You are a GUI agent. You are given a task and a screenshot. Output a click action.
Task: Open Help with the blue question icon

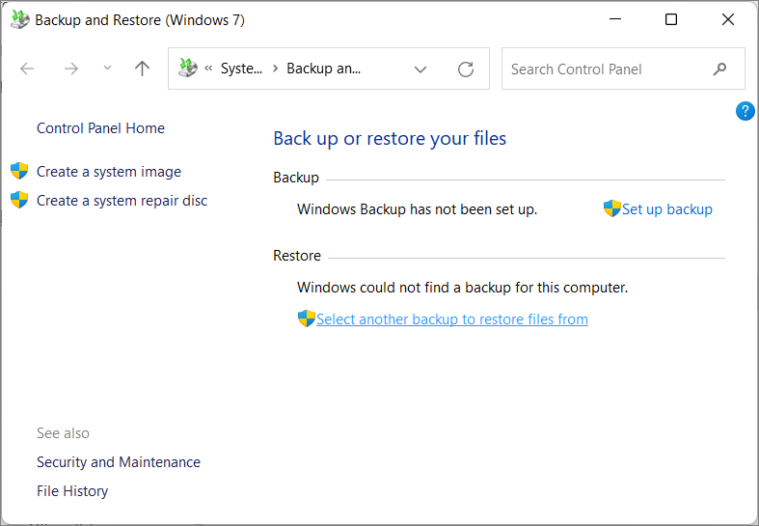(x=745, y=111)
